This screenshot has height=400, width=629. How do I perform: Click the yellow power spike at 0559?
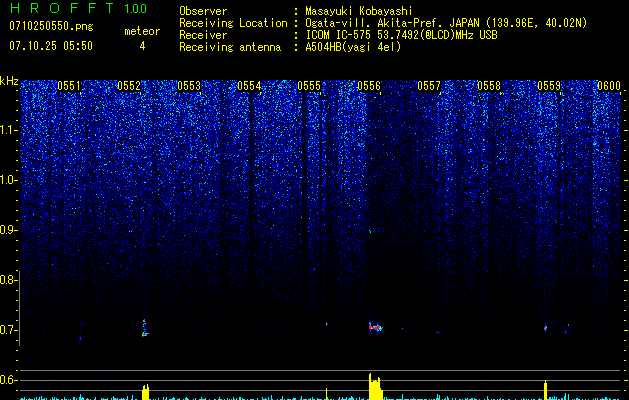(545, 390)
